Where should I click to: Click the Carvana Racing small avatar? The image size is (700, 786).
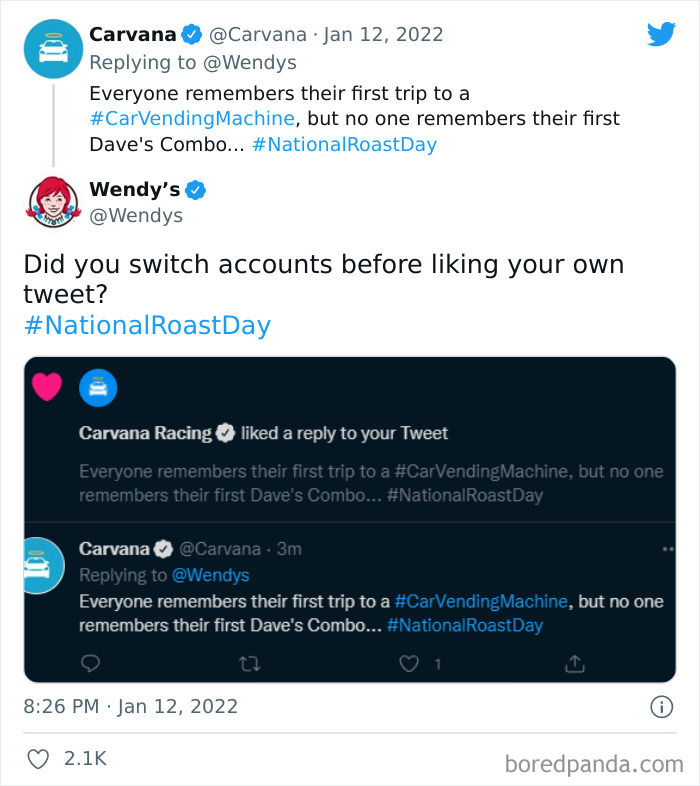click(x=98, y=388)
